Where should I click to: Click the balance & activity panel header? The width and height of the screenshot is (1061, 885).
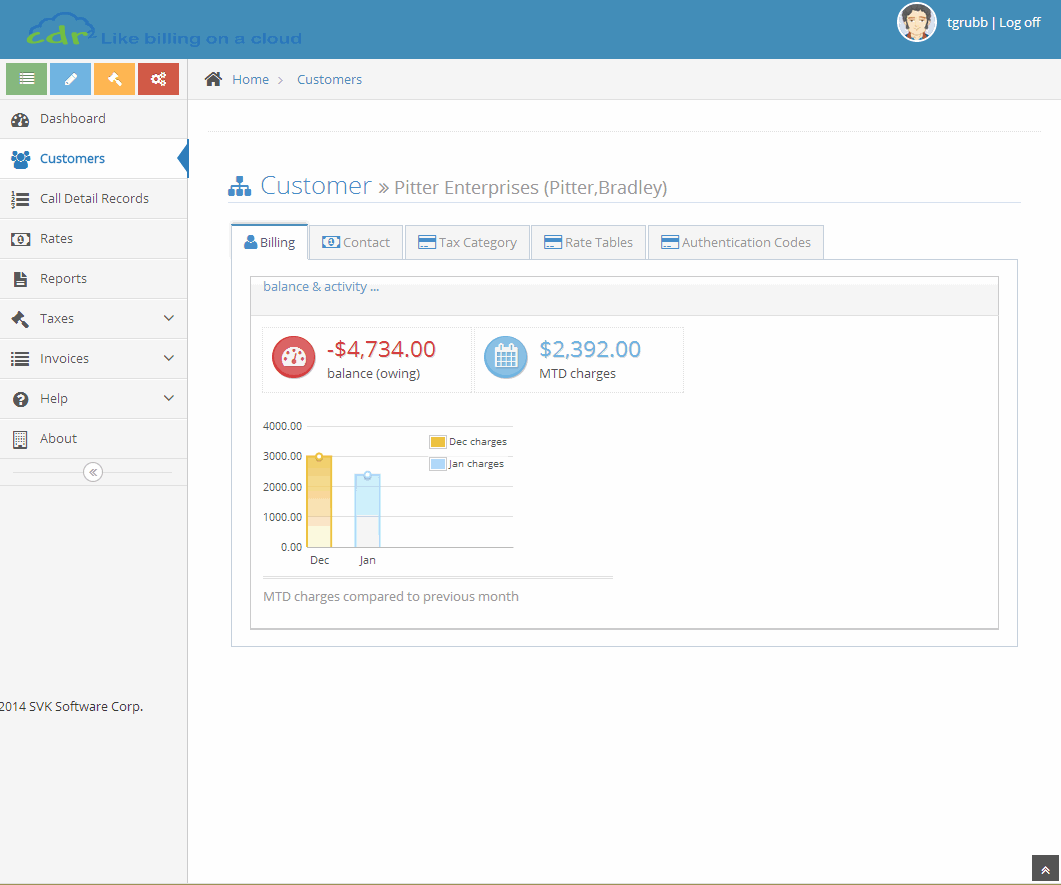[x=624, y=296]
